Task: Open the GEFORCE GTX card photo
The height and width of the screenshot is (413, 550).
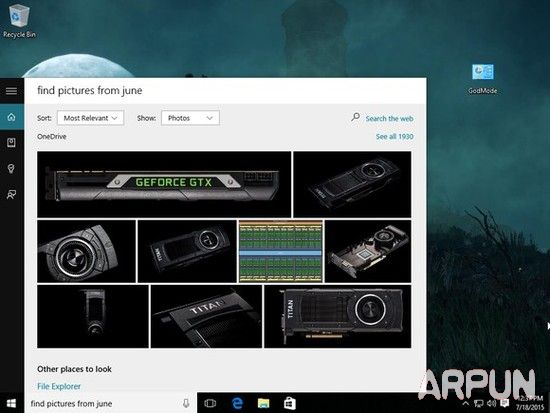Action: pos(164,184)
